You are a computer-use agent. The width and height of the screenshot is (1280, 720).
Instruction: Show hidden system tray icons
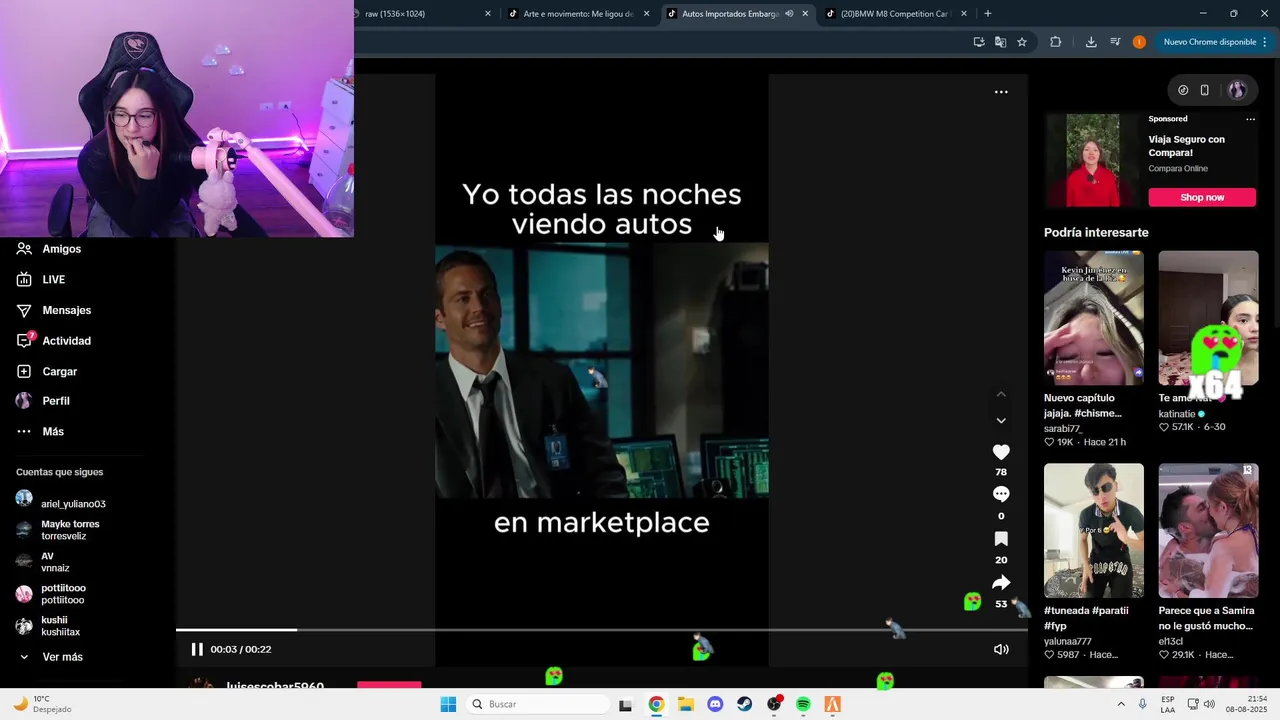pyautogui.click(x=1120, y=704)
